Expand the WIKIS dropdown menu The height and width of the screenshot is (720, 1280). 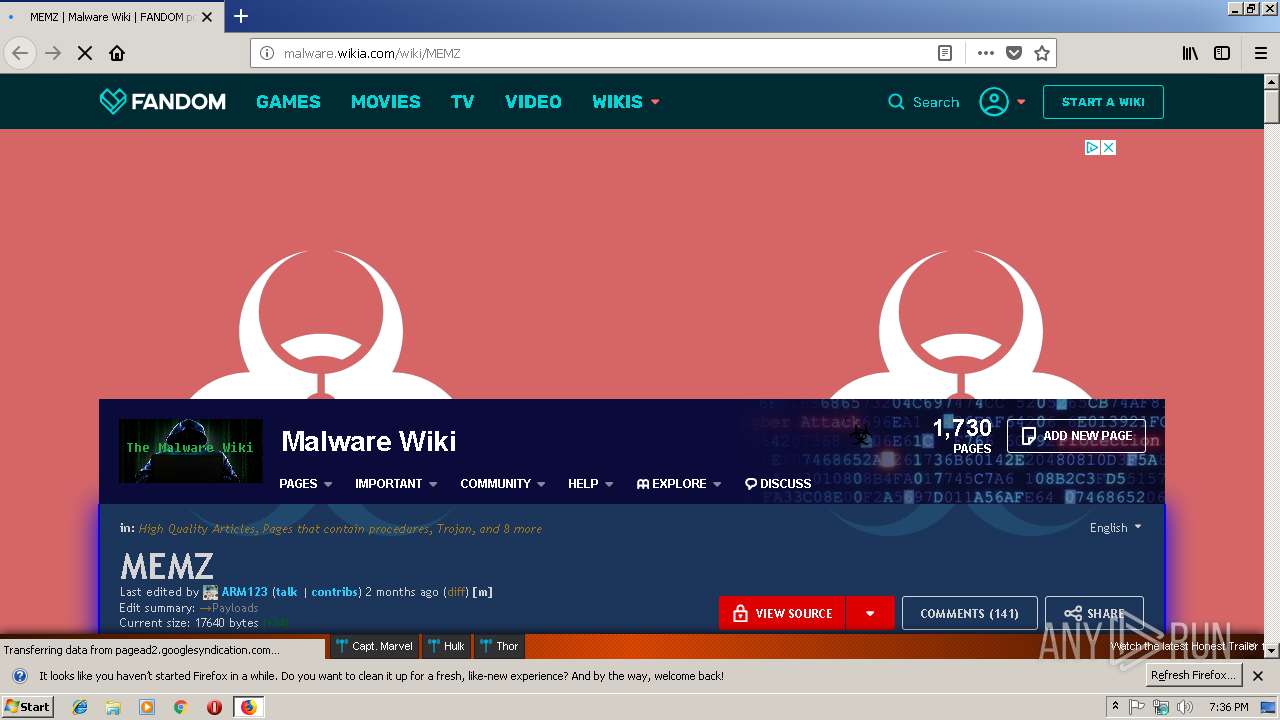coord(626,101)
